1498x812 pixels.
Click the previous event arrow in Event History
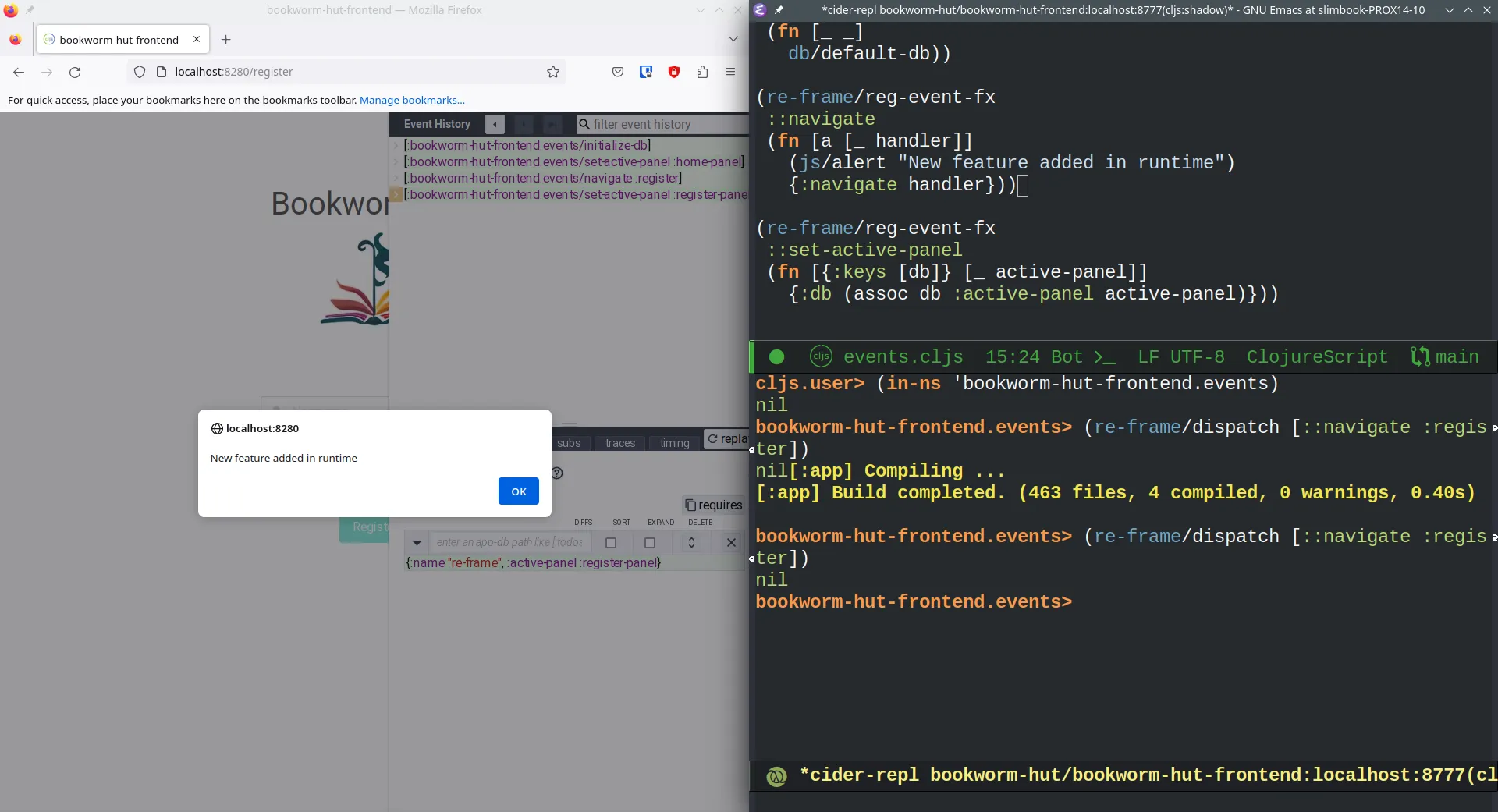(x=495, y=124)
